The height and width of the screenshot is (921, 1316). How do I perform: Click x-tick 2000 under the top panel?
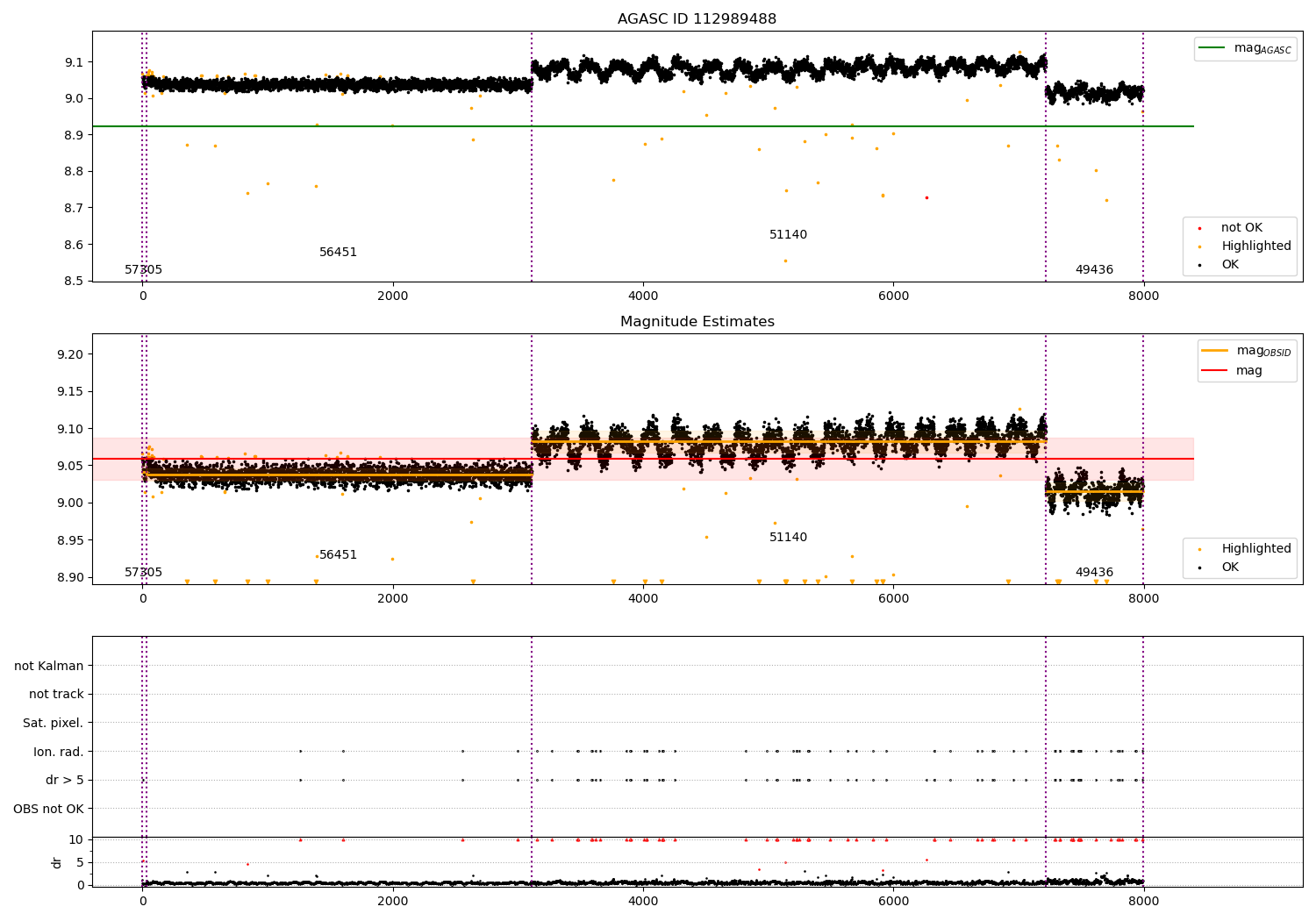pos(392,296)
